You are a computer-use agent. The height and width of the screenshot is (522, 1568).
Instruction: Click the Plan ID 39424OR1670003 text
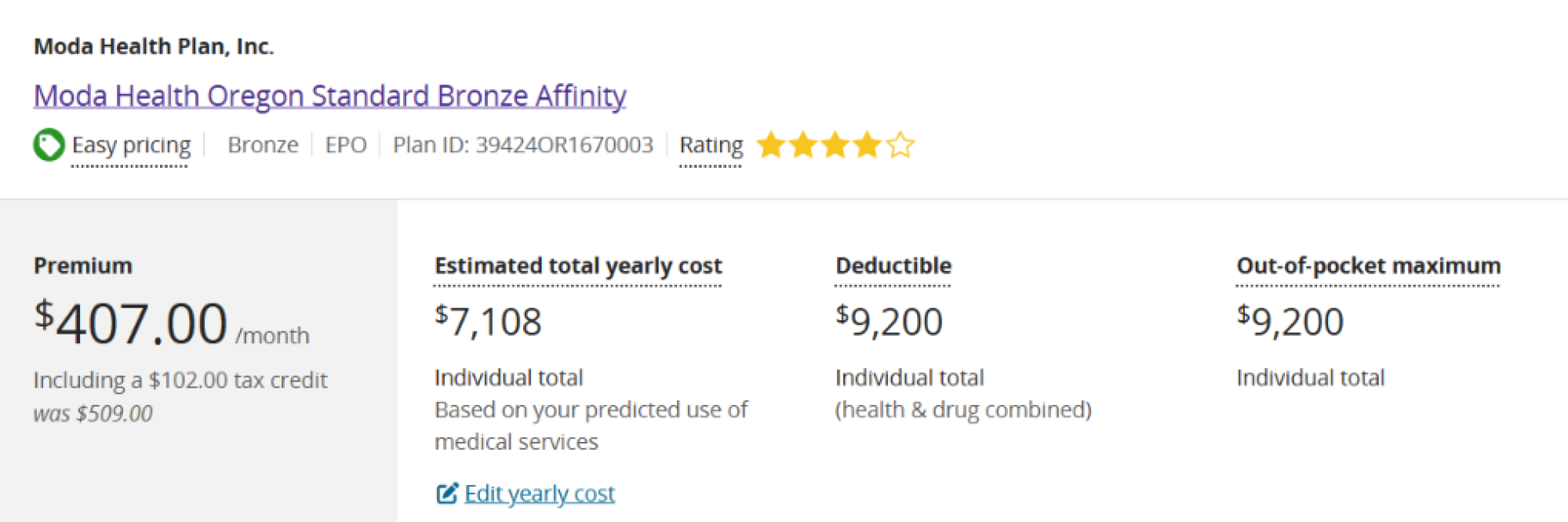point(523,145)
